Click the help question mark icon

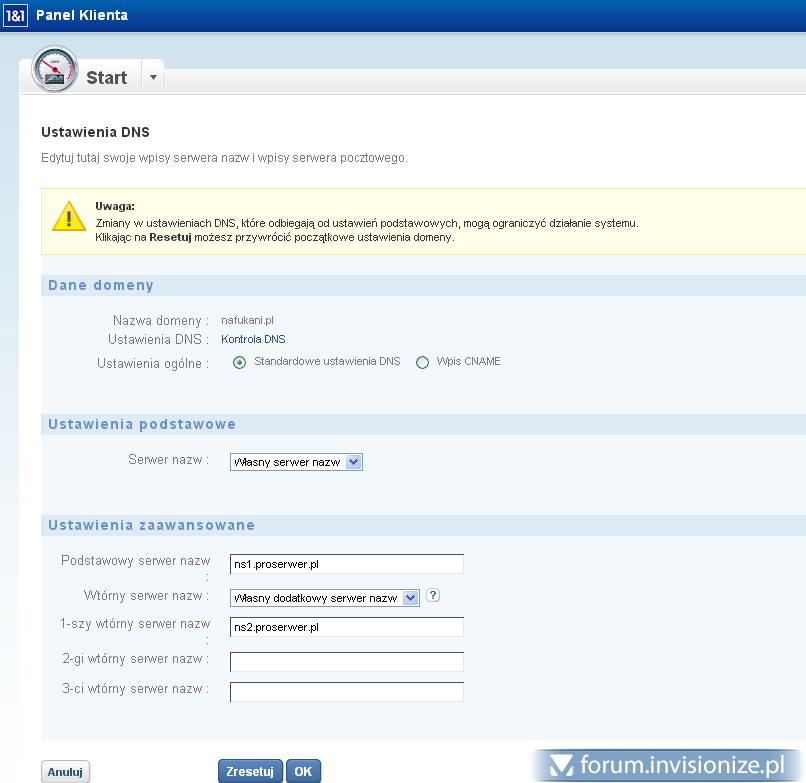pos(433,596)
